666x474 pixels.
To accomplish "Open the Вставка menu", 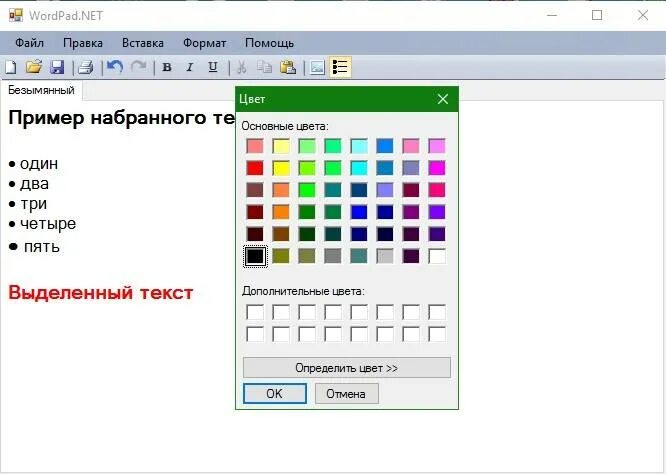I will (x=143, y=43).
